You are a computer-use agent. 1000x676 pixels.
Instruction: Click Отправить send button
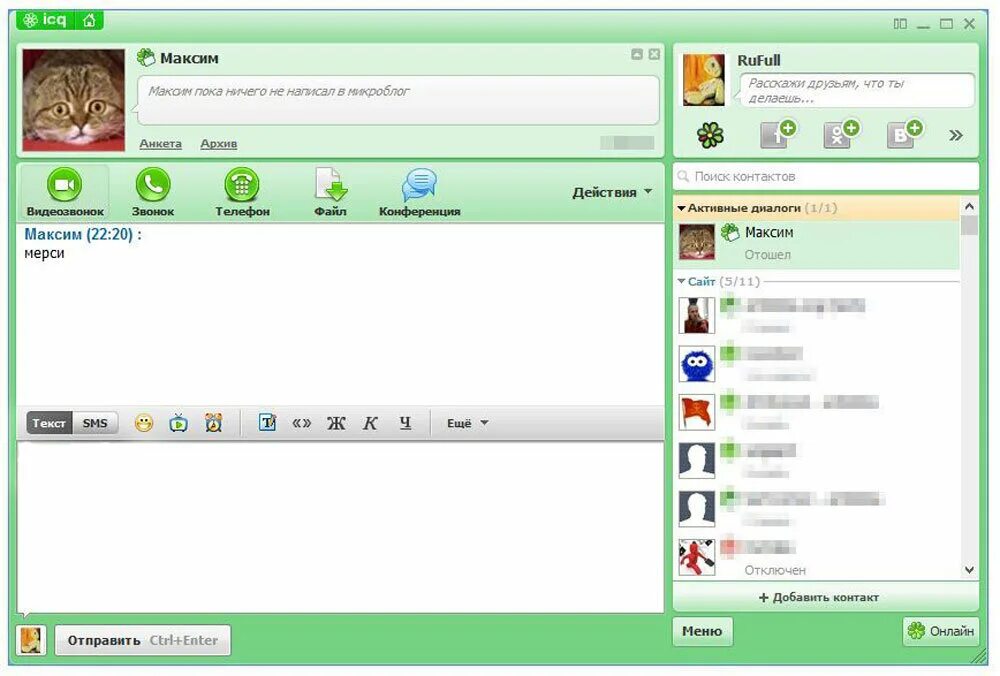(143, 640)
